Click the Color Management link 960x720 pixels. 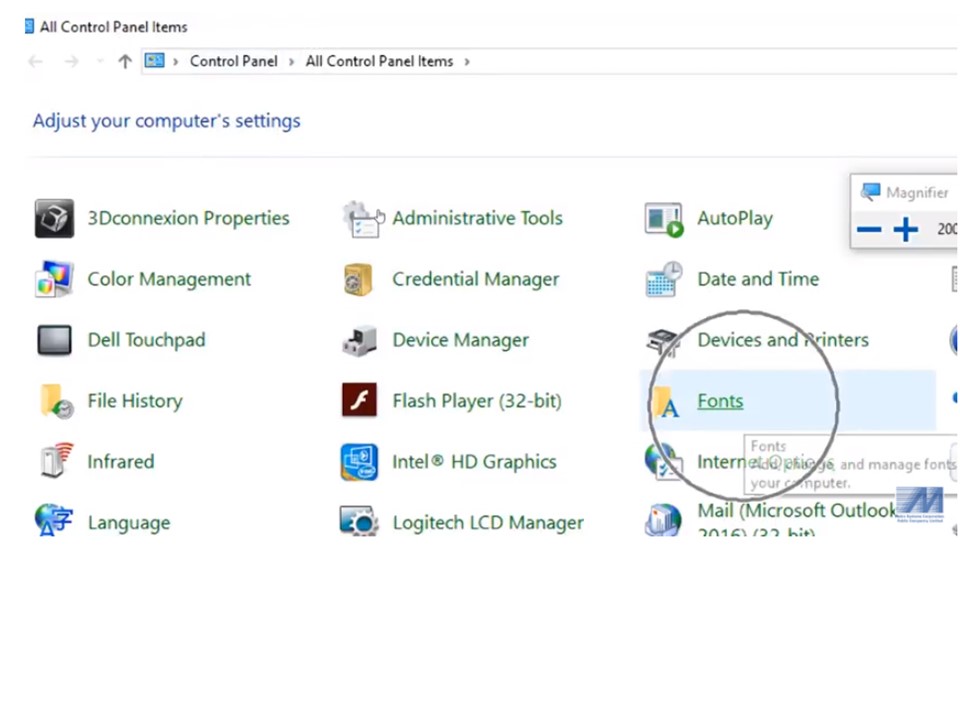[x=169, y=279]
